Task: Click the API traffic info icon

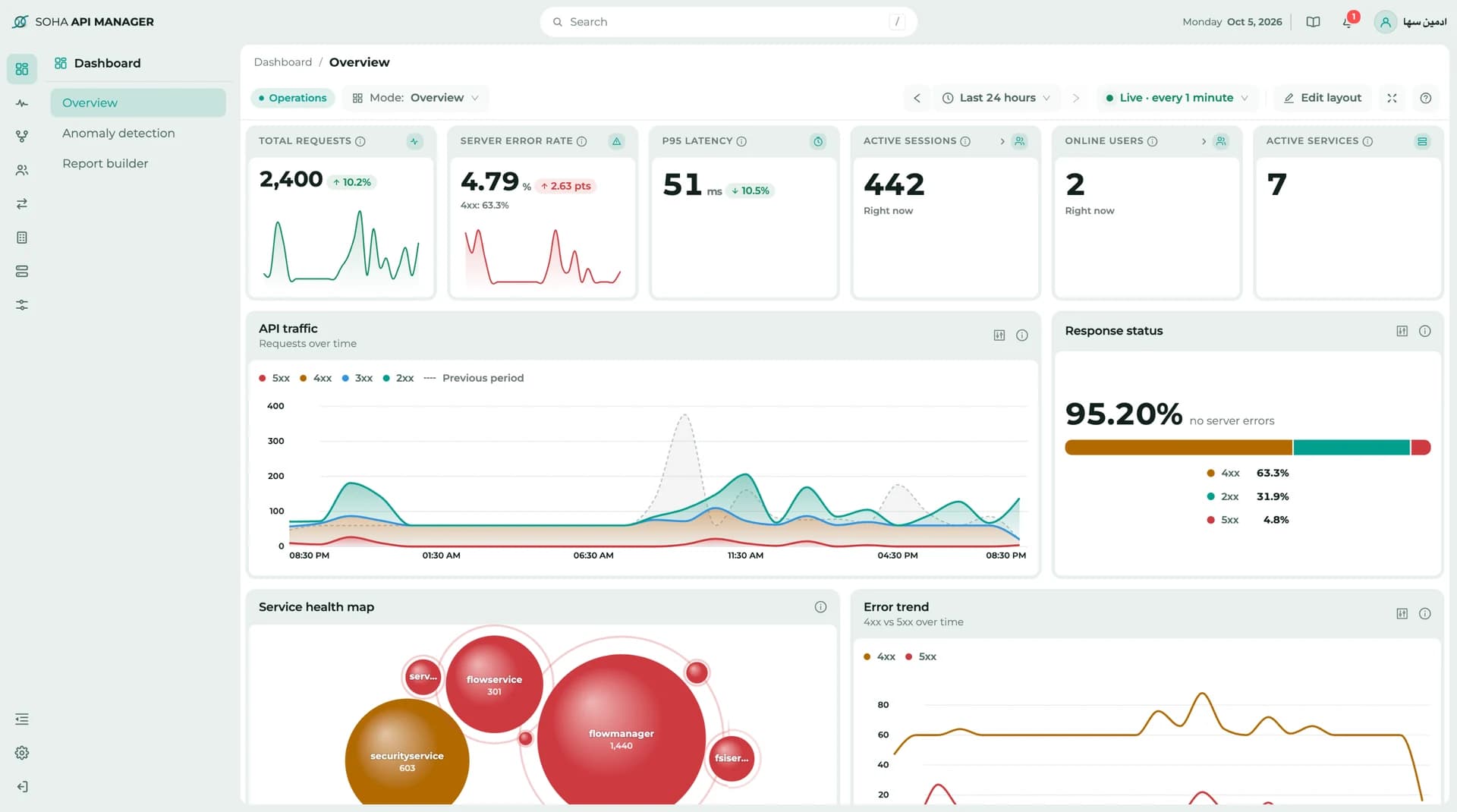Action: coord(1022,335)
